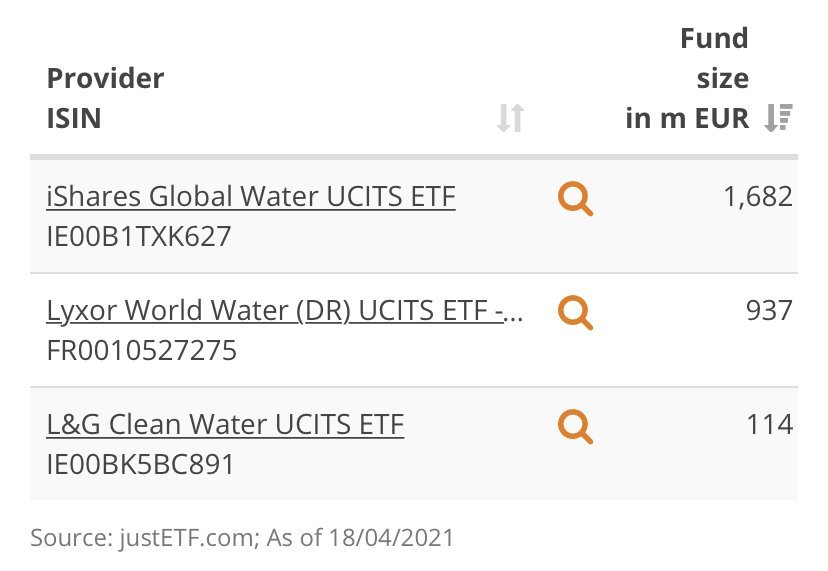
Task: Click the Fund size descending sort icon
Action: point(777,119)
